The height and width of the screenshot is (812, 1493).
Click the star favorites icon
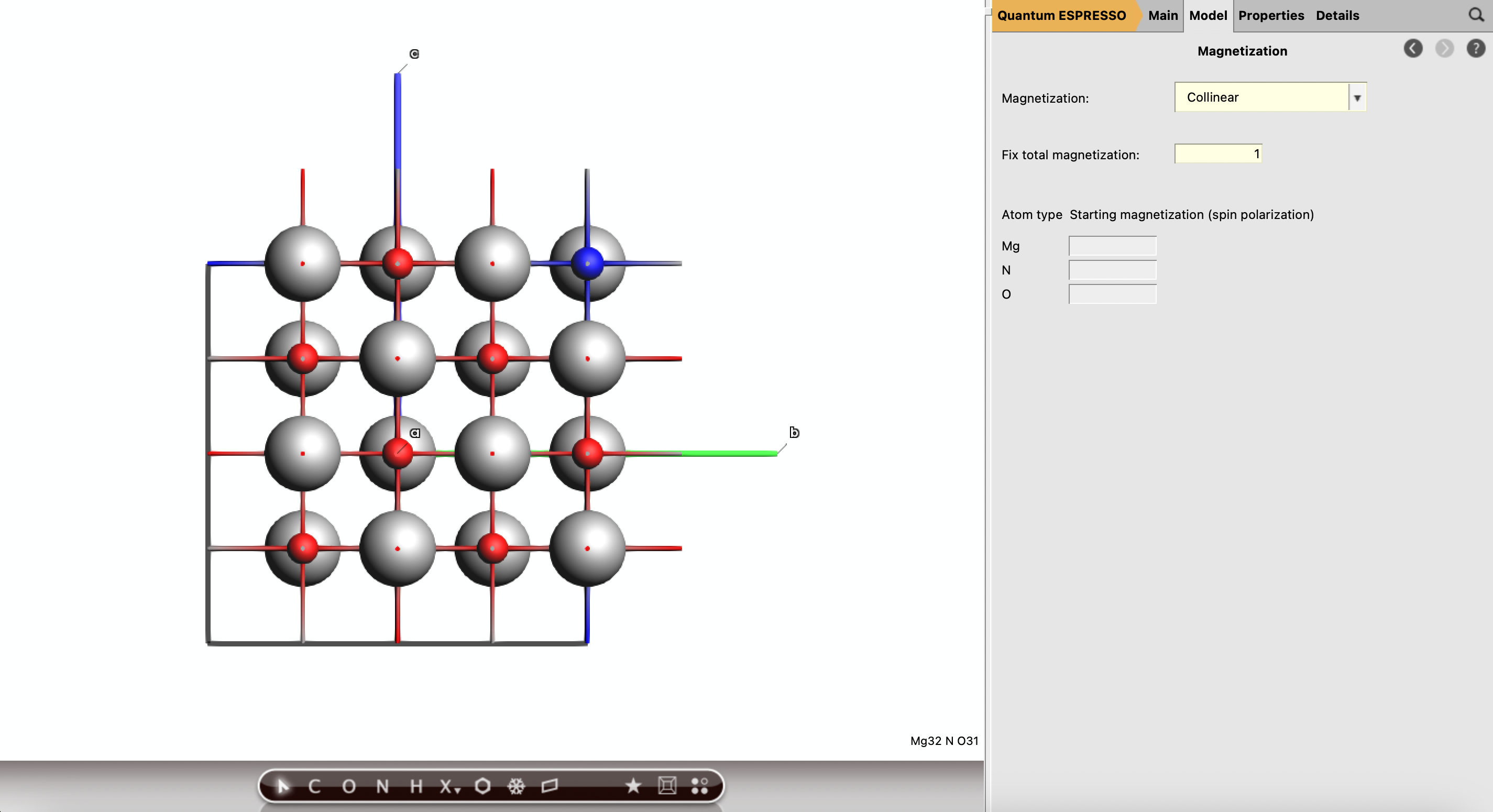click(x=633, y=786)
